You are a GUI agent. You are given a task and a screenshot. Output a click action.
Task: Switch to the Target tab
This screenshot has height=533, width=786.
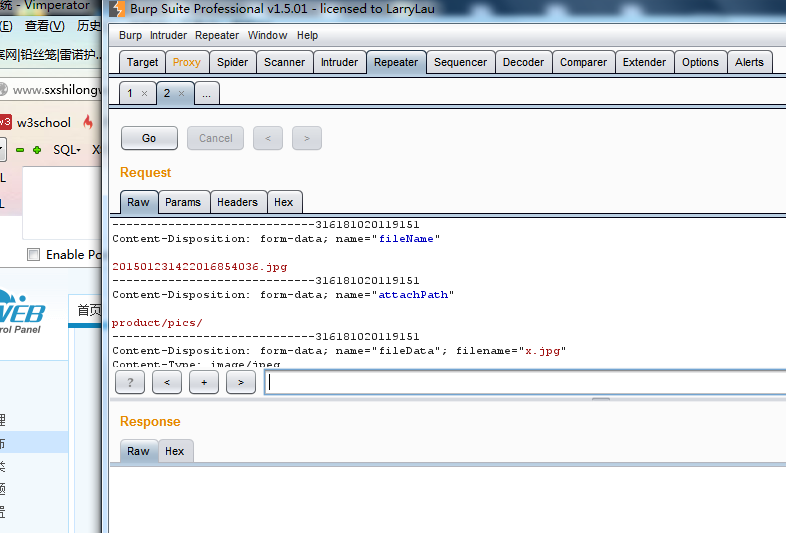point(142,62)
